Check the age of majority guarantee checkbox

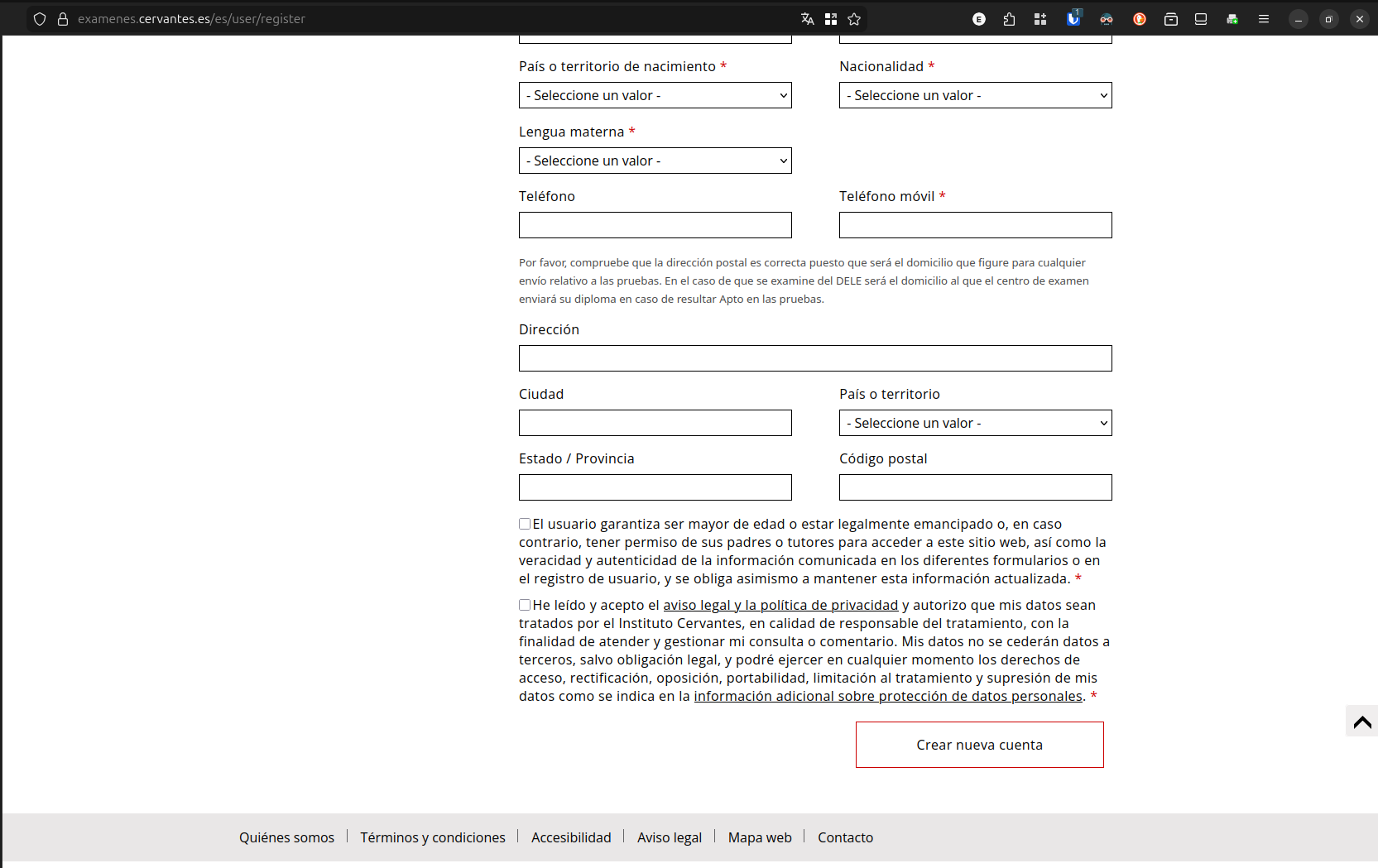point(524,524)
